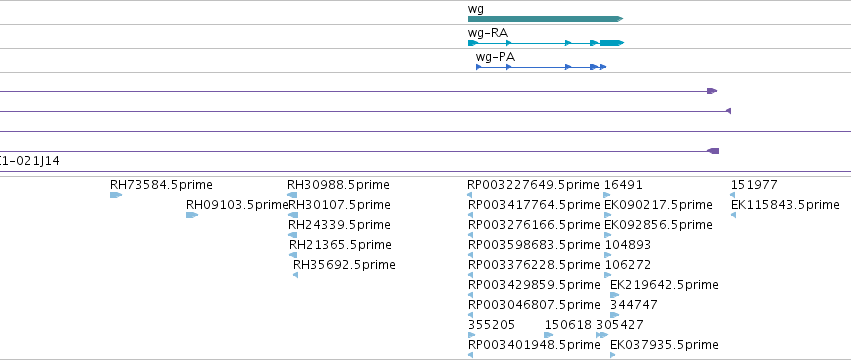This screenshot has width=851, height=360.
Task: Select the teal wg gene bar
Action: pyautogui.click(x=545, y=19)
